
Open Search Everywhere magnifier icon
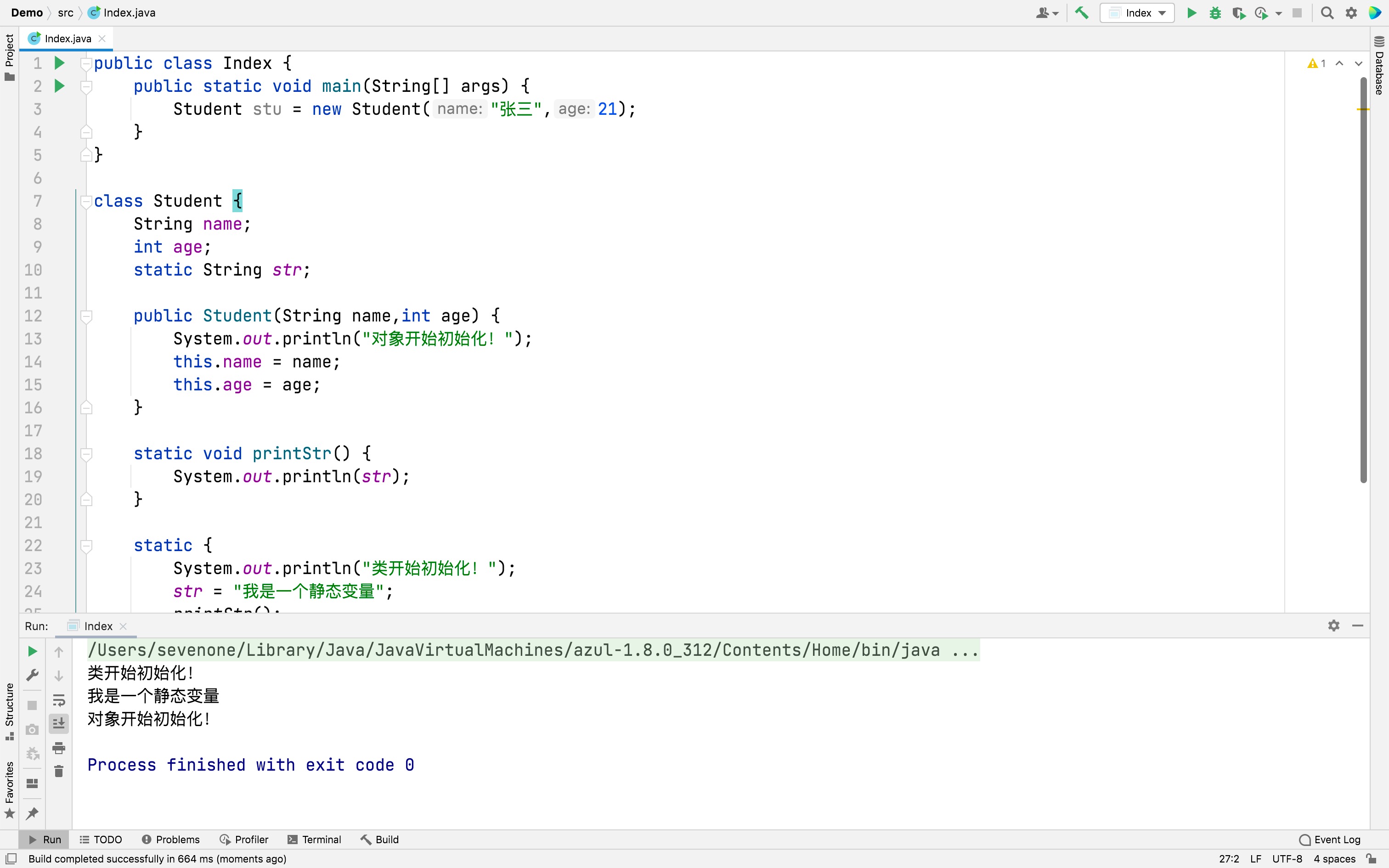point(1327,13)
